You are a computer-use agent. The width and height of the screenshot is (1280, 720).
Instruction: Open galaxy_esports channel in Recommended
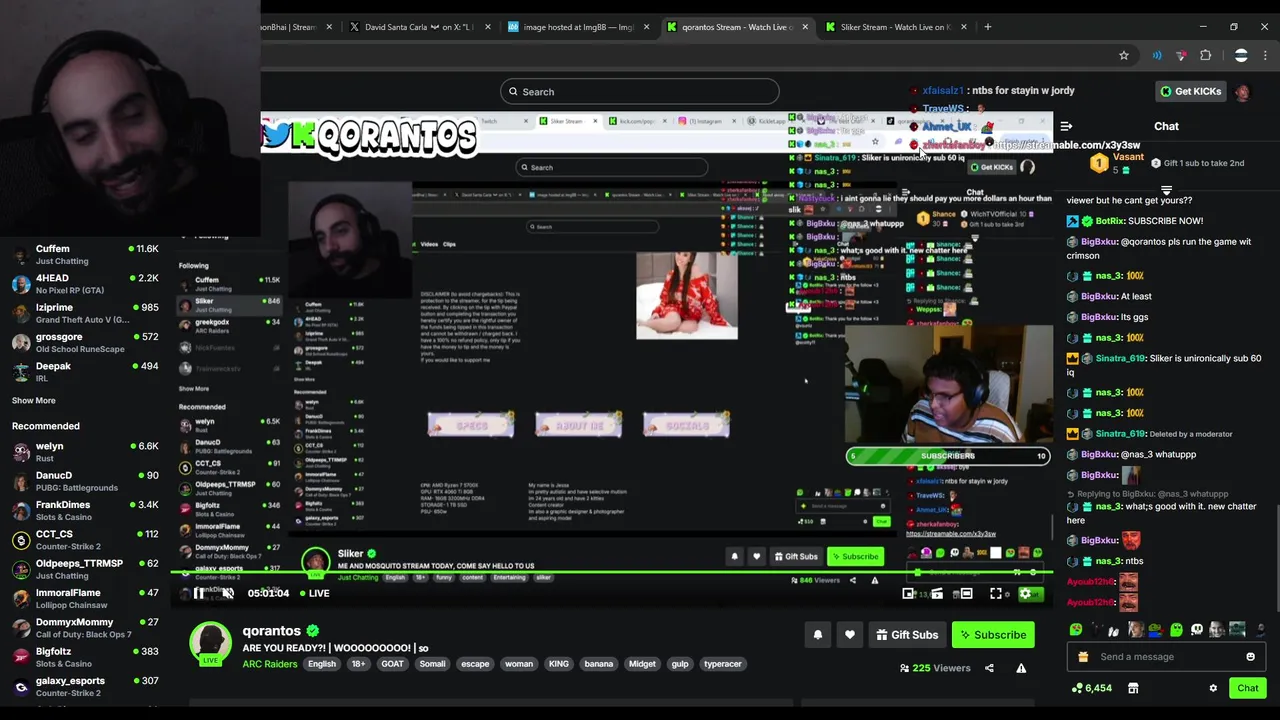[x=84, y=686]
